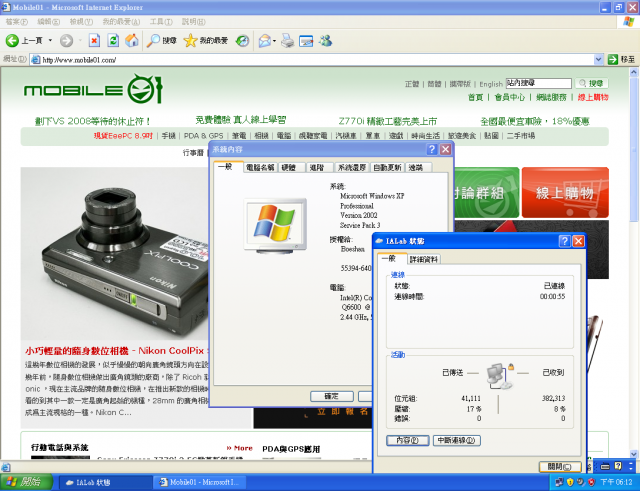The width and height of the screenshot is (640, 491).
Task: Click the Go arrow button beside address bar
Action: click(613, 60)
